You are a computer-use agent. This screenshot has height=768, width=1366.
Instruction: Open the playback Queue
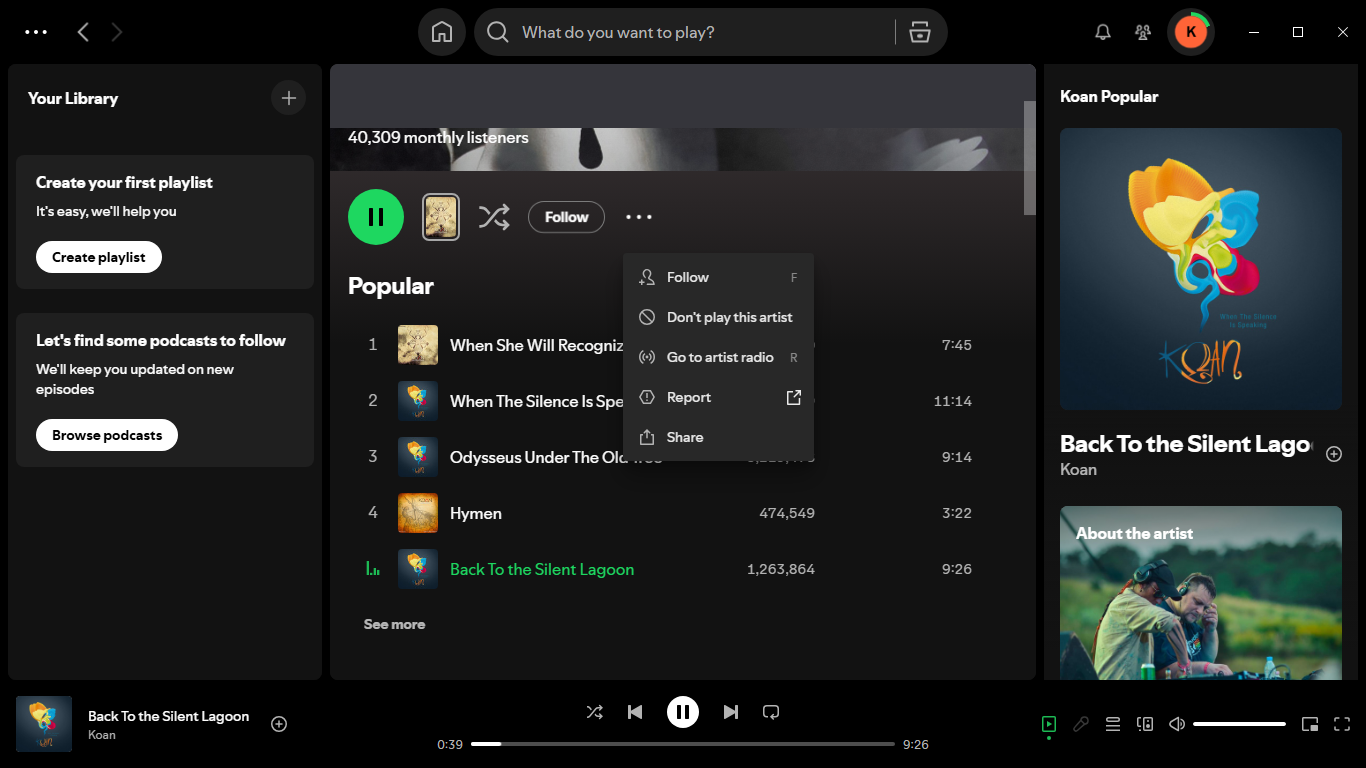click(1113, 724)
